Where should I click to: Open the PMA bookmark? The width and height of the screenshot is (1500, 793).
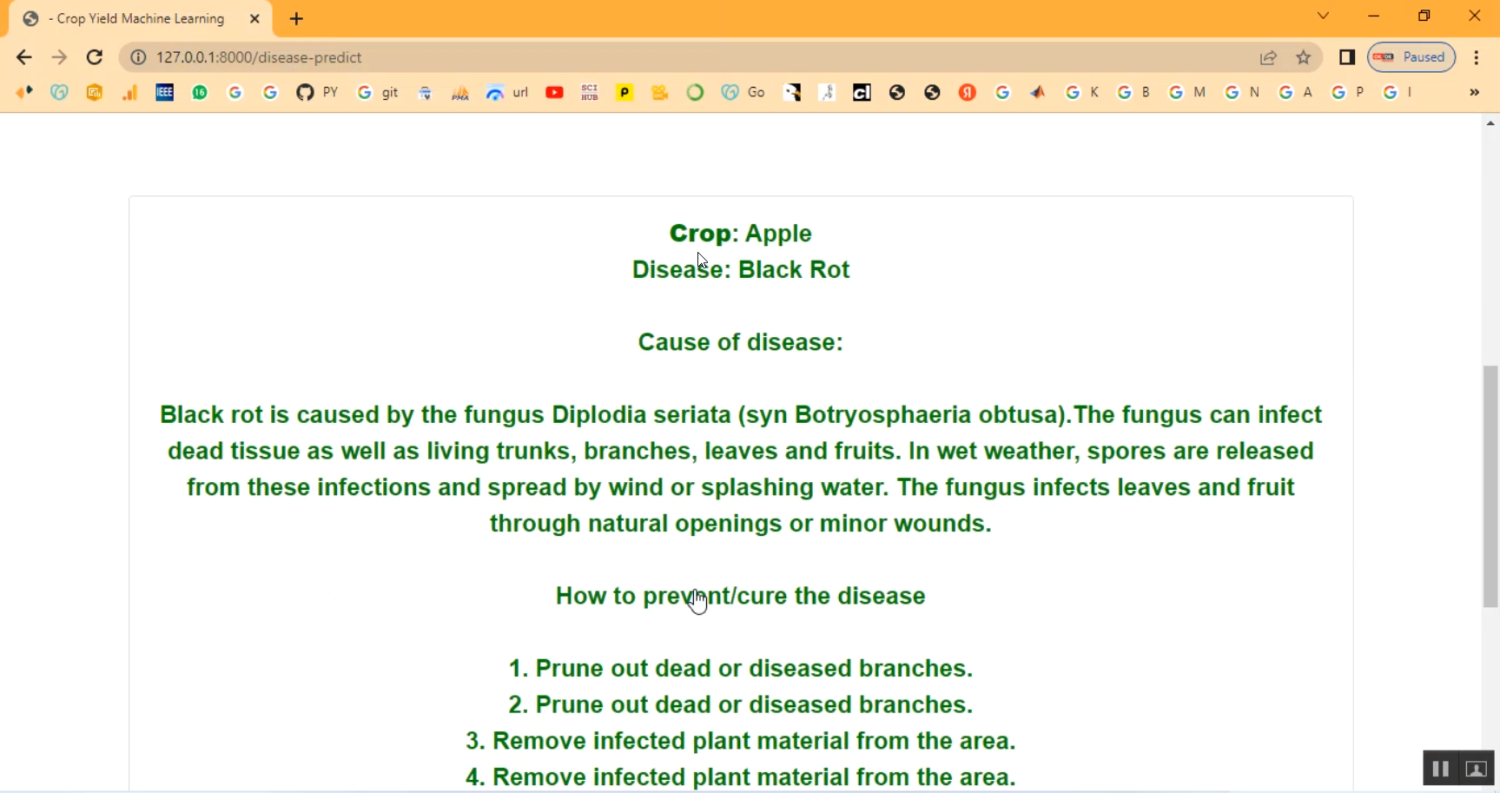460,92
